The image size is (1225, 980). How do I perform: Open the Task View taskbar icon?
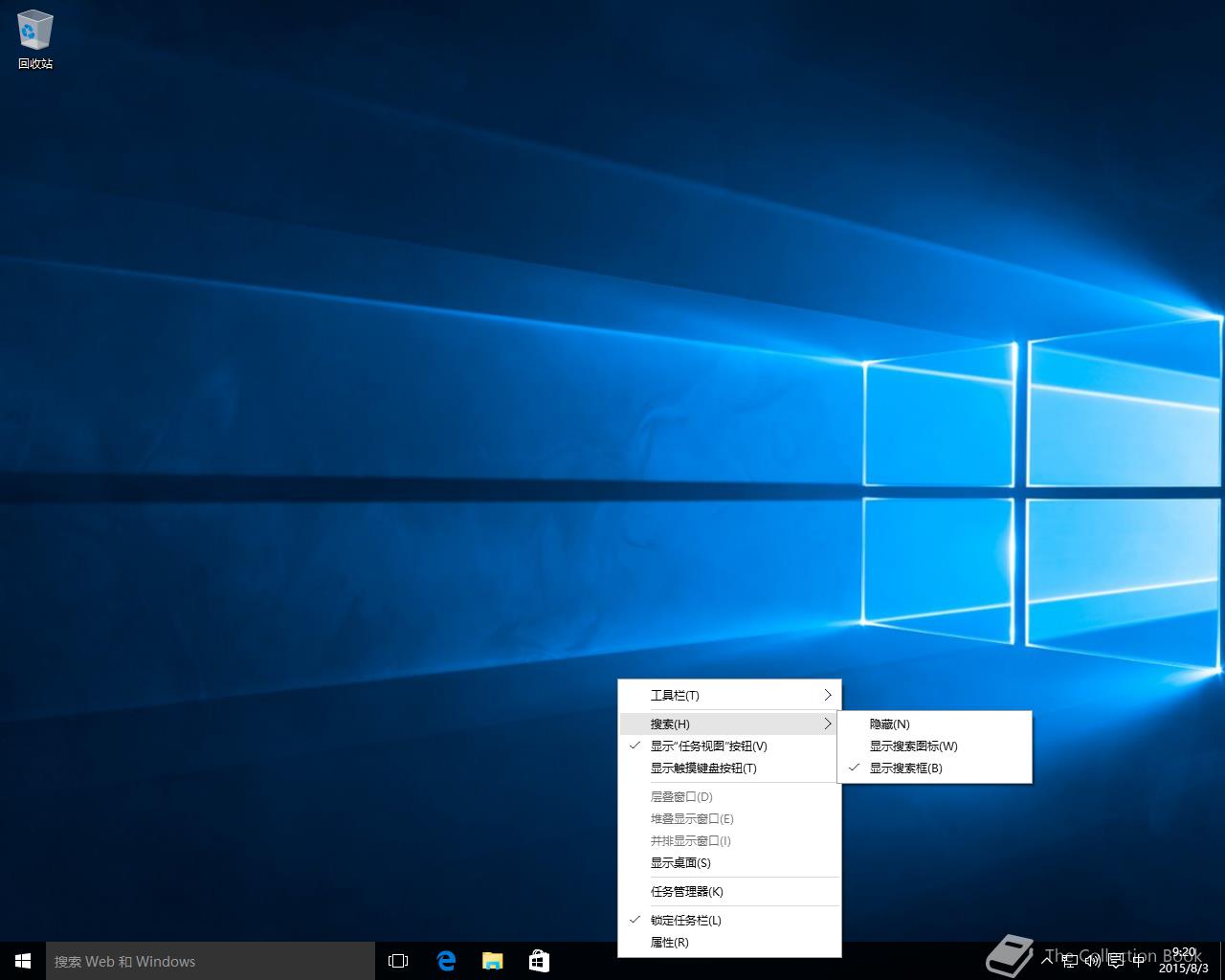point(398,961)
